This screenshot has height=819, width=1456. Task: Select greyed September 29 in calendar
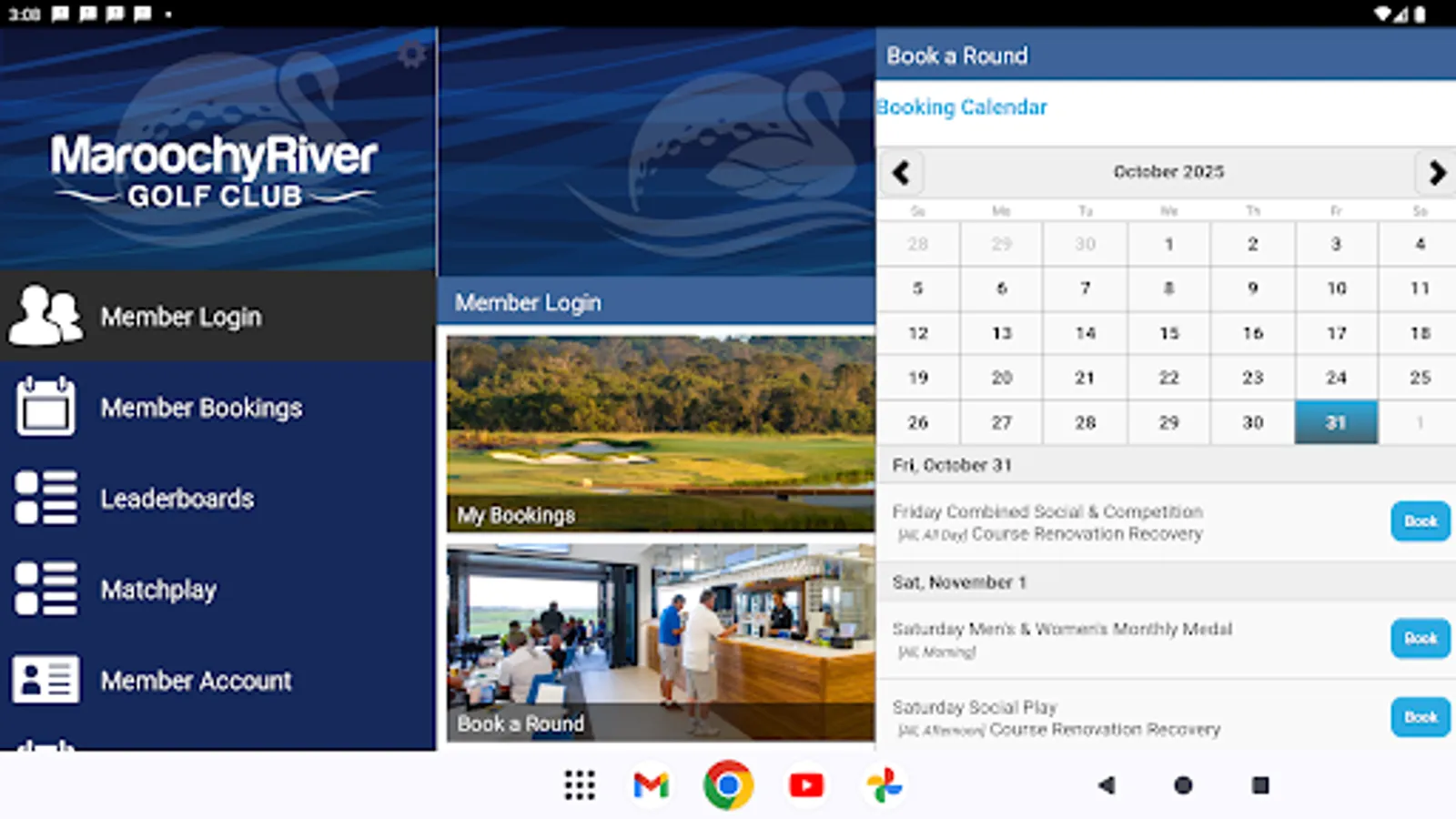click(1002, 244)
